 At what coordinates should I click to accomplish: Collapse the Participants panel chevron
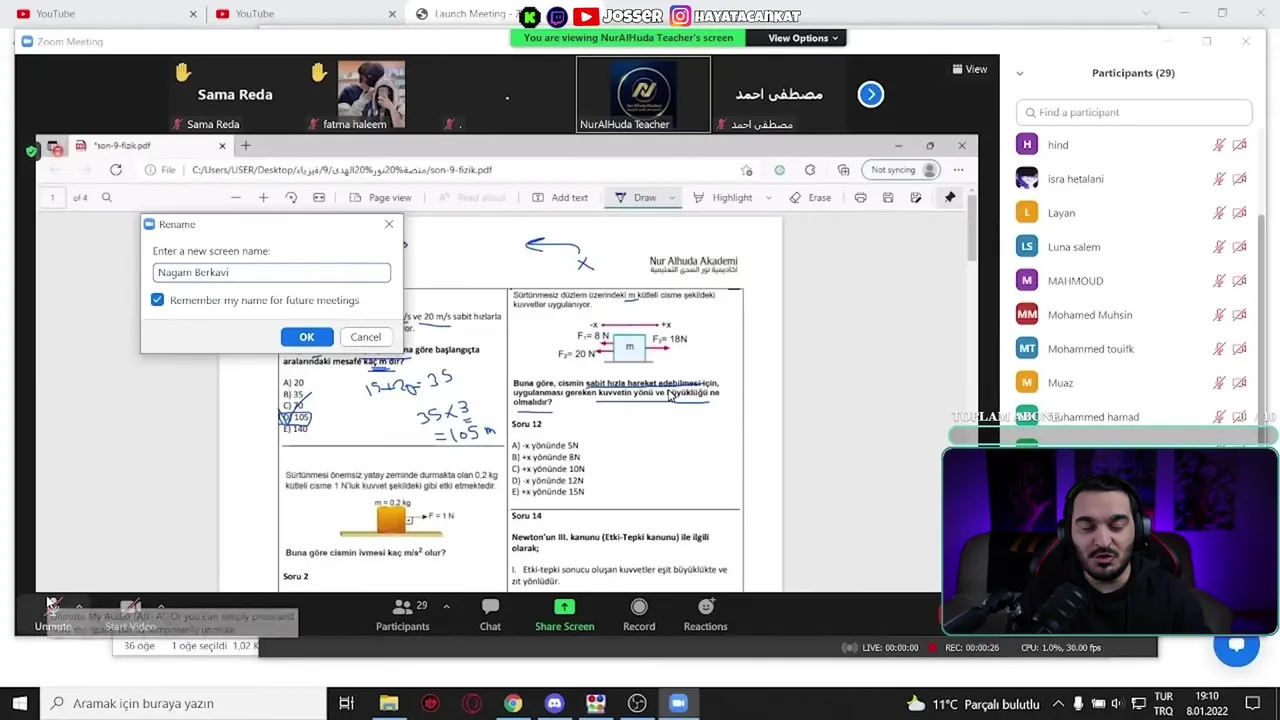coord(1019,73)
